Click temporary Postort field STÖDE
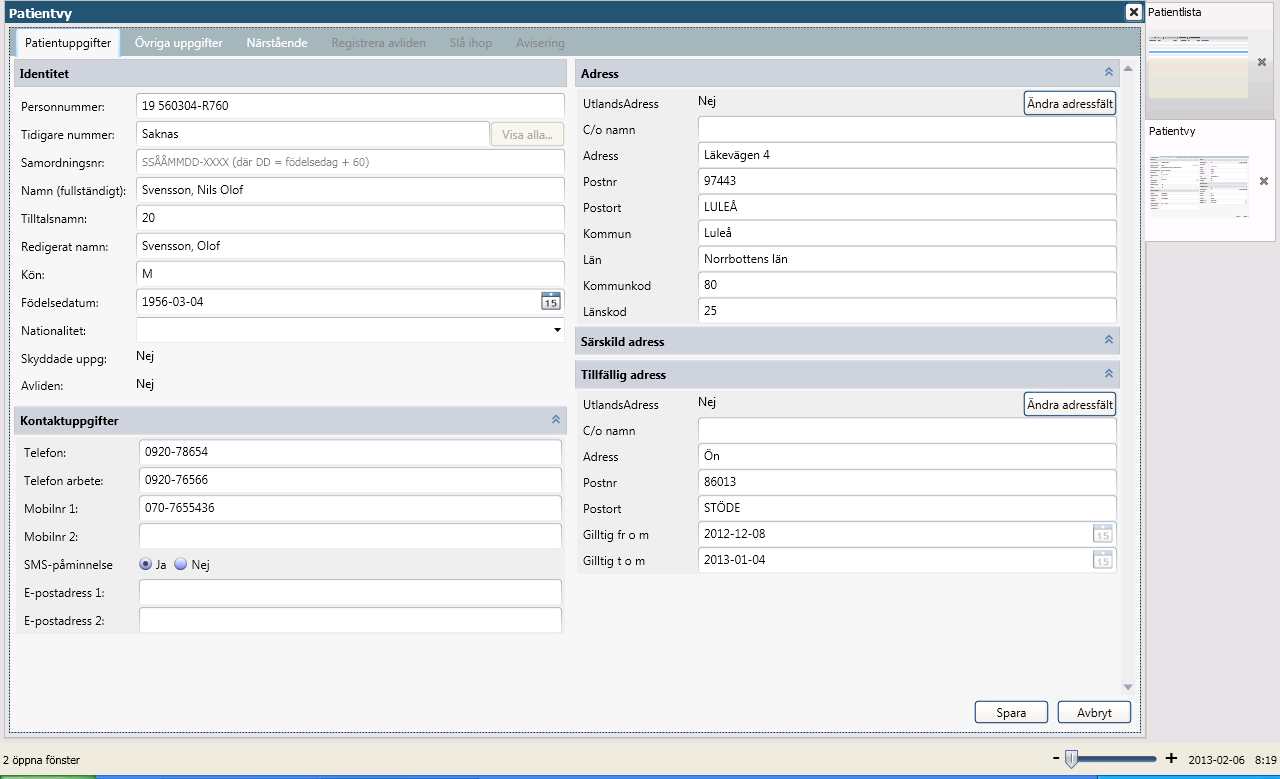This screenshot has height=779, width=1280. click(x=907, y=508)
